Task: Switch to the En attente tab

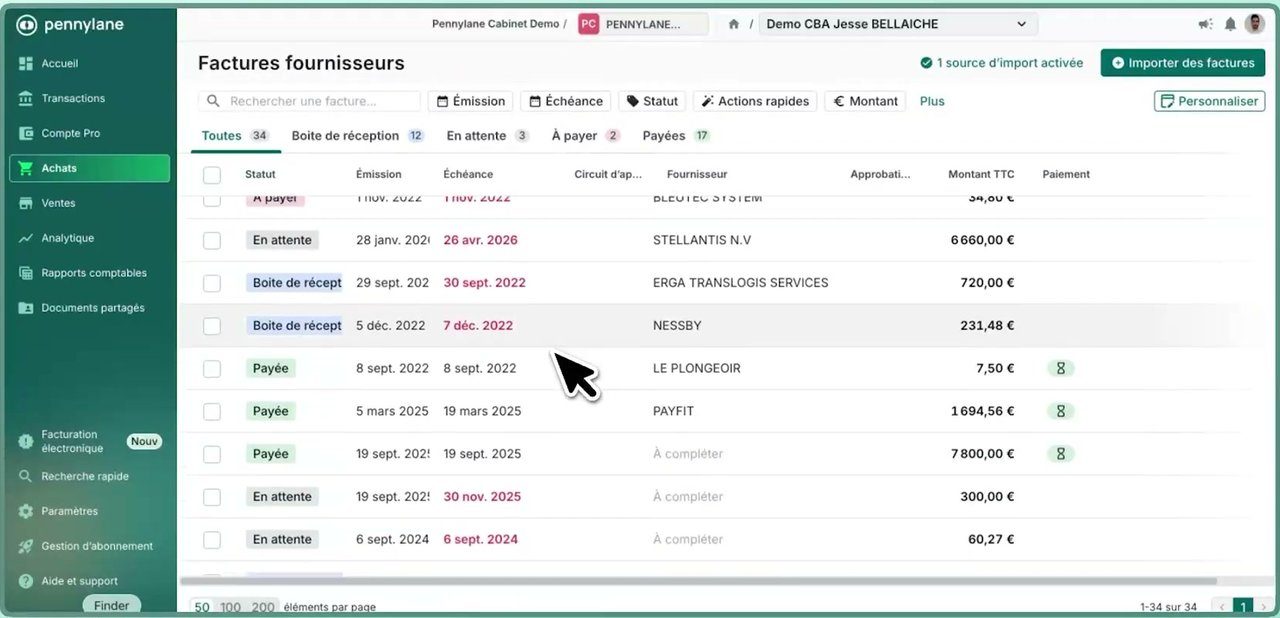Action: click(x=487, y=136)
